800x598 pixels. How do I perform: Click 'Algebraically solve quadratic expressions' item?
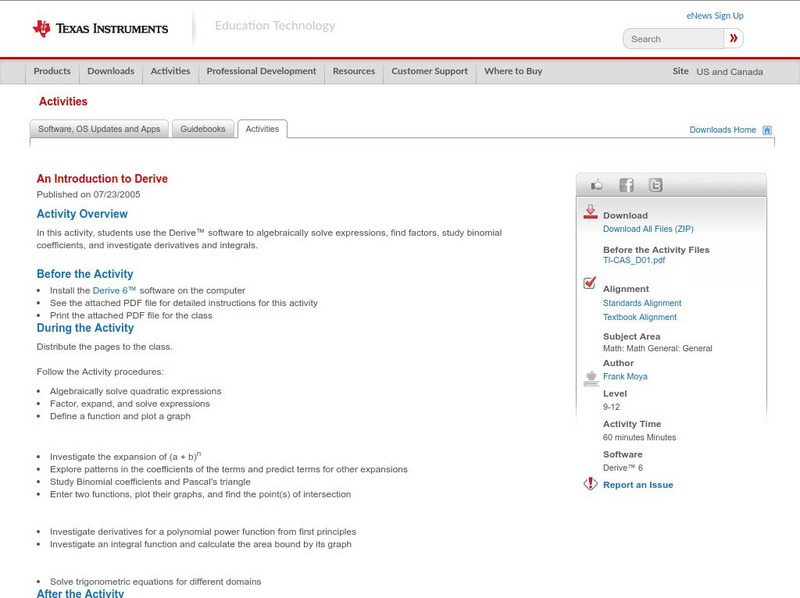coord(135,391)
